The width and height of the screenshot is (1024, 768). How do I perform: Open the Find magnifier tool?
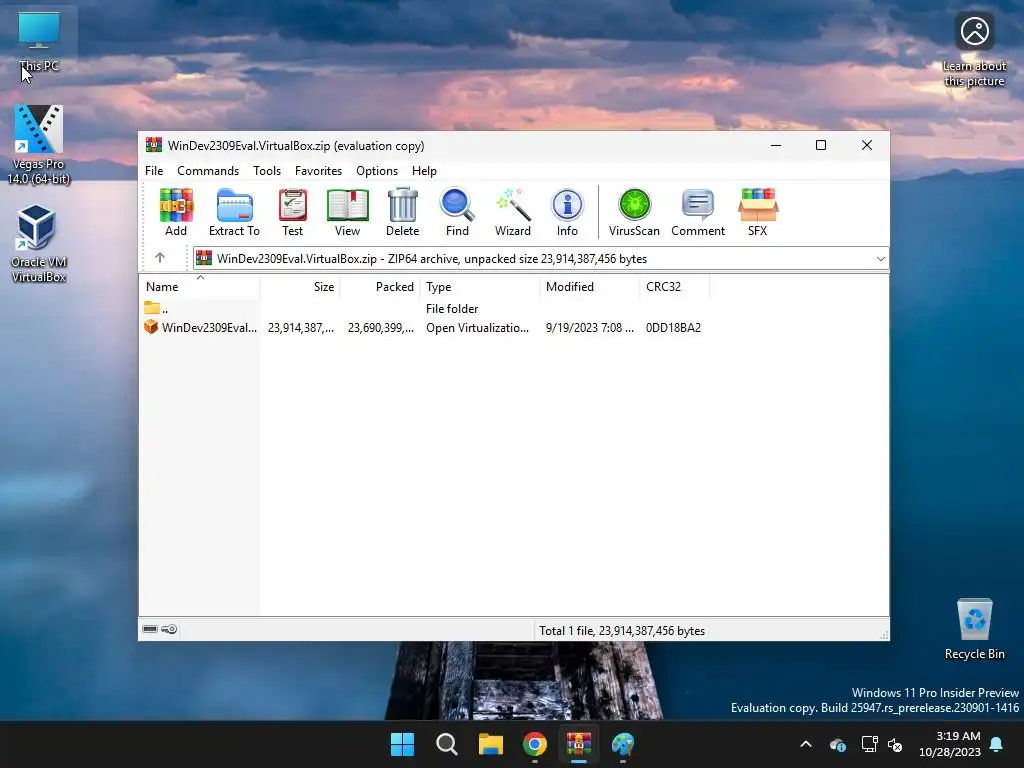click(x=457, y=212)
